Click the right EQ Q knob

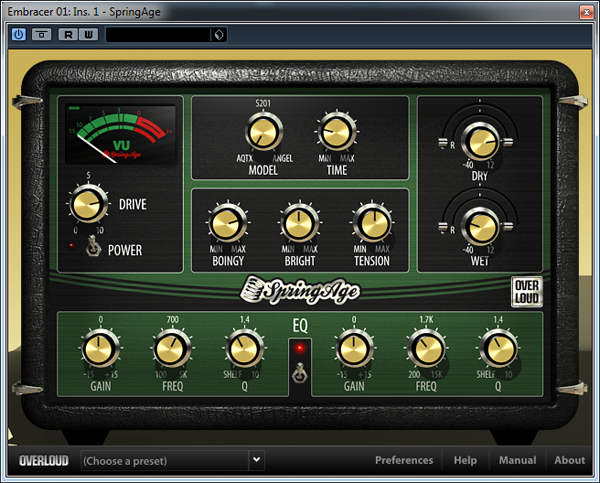(498, 349)
